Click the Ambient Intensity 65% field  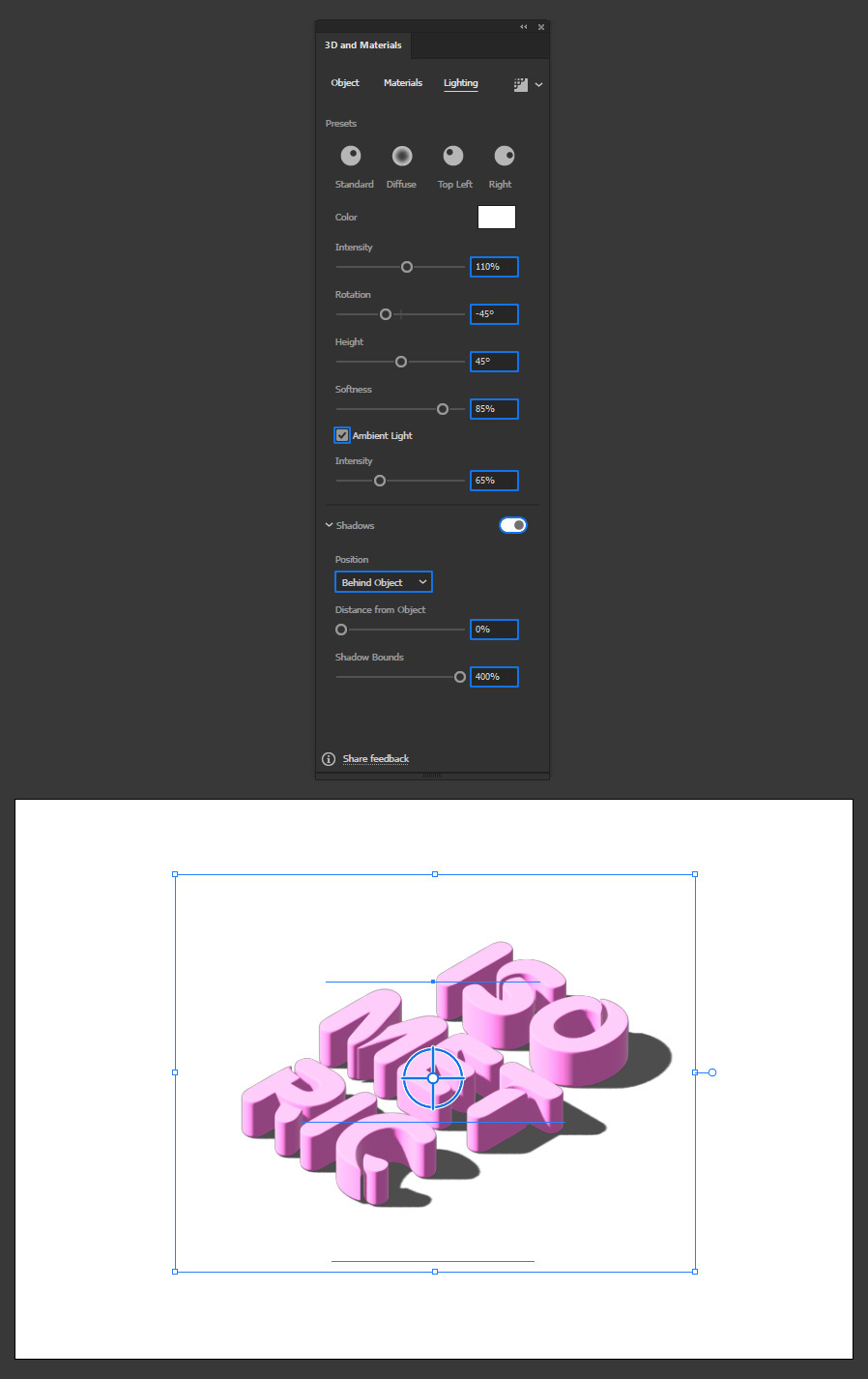point(494,481)
